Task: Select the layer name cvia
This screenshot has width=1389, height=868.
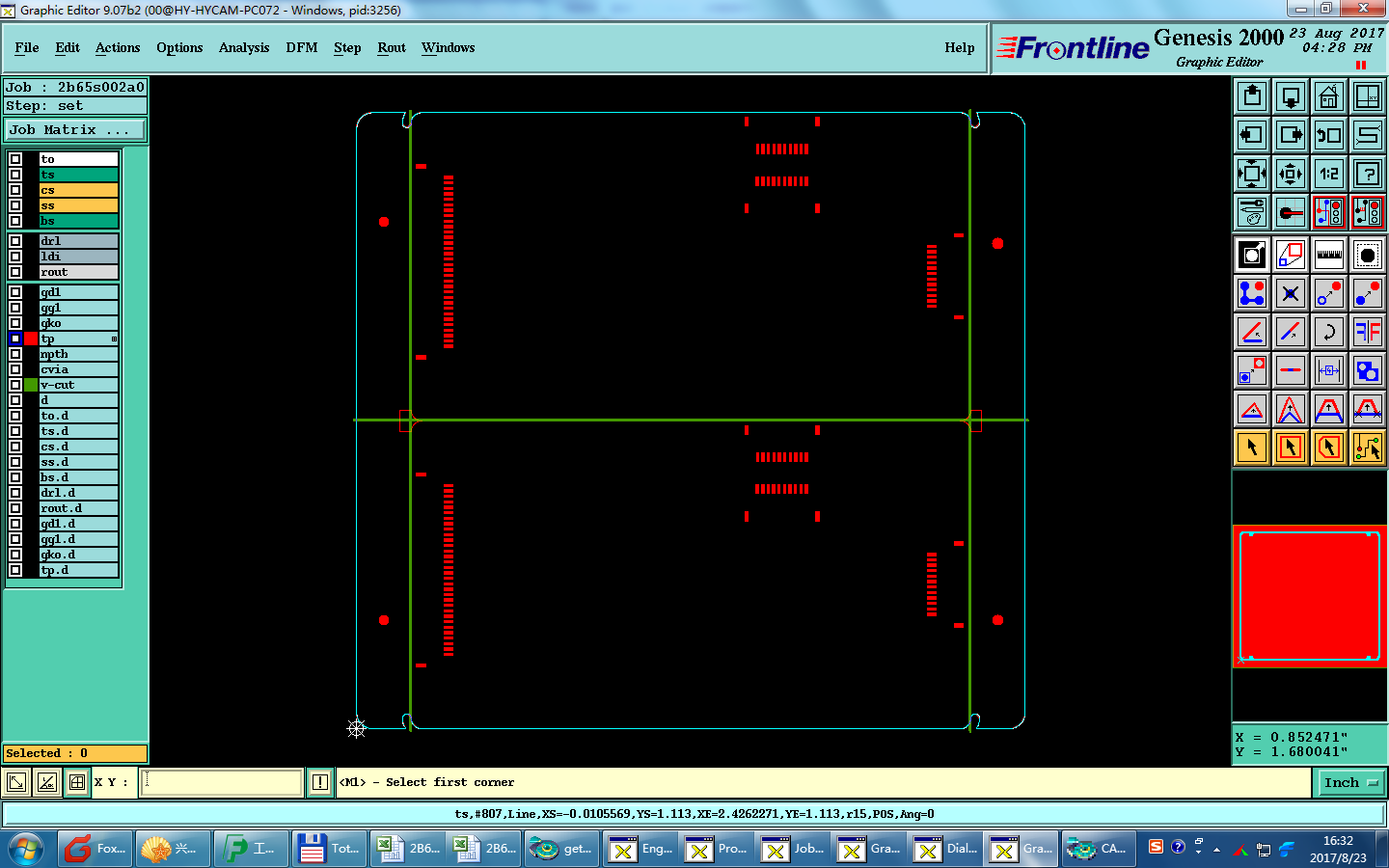Action: point(79,369)
